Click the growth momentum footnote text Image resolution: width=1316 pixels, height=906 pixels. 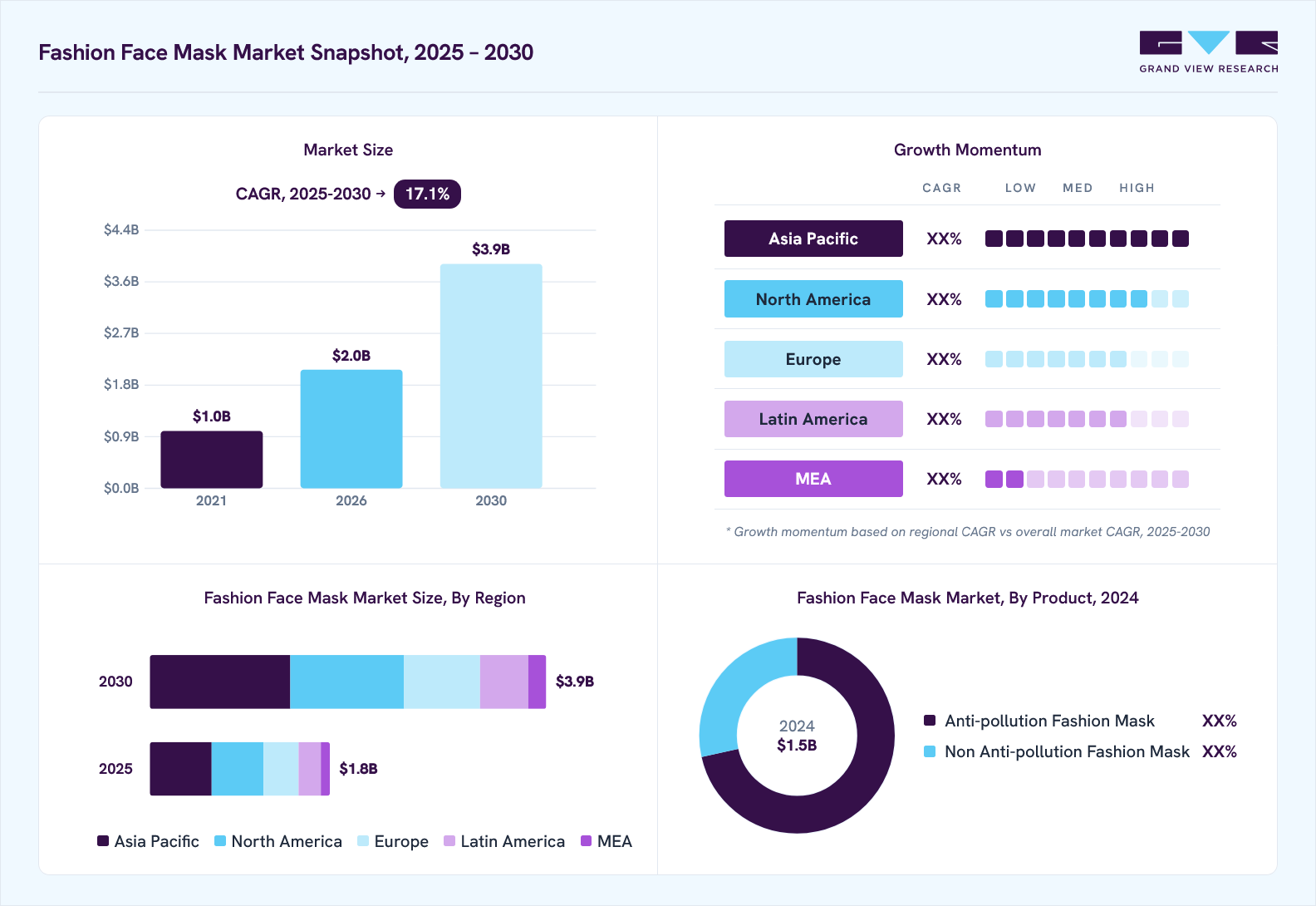click(968, 532)
